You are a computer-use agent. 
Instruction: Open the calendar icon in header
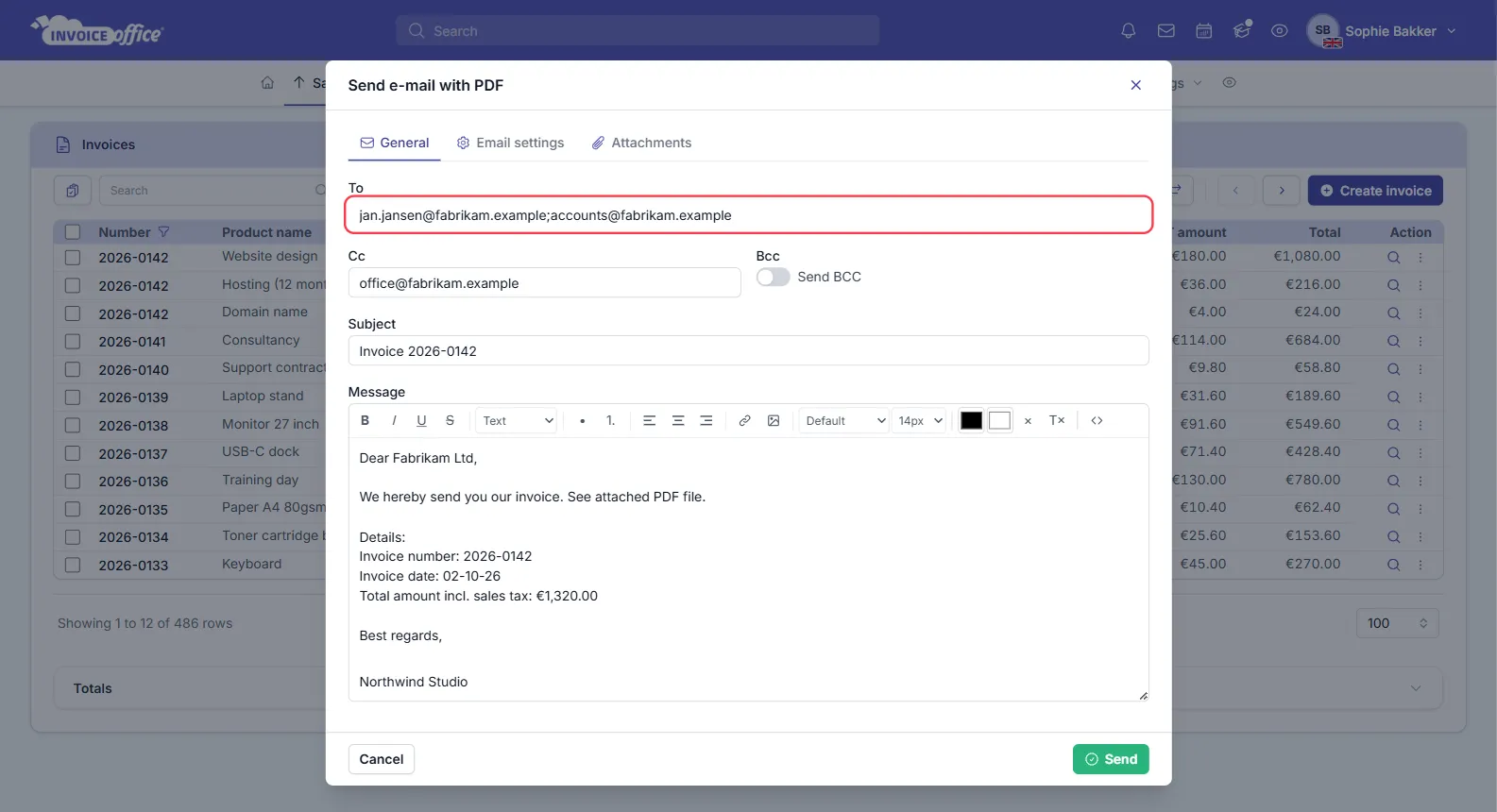click(1203, 31)
